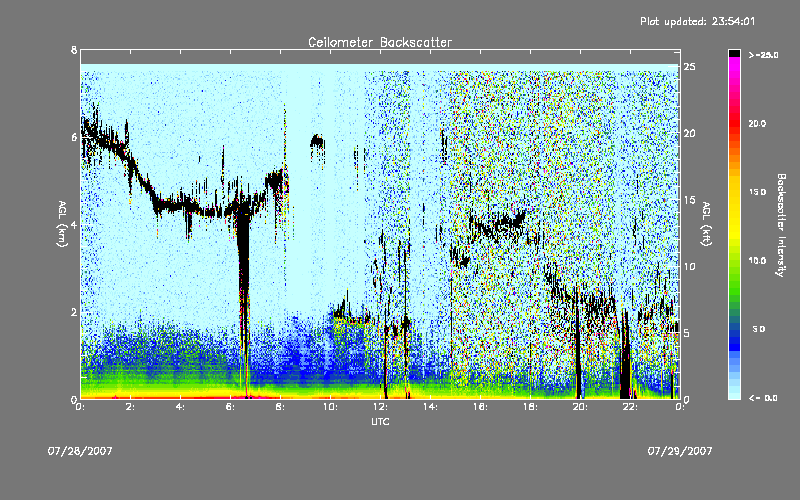The image size is (800, 500).
Task: Click the "8:" hour tick on the UTC axis
Action: (280, 407)
